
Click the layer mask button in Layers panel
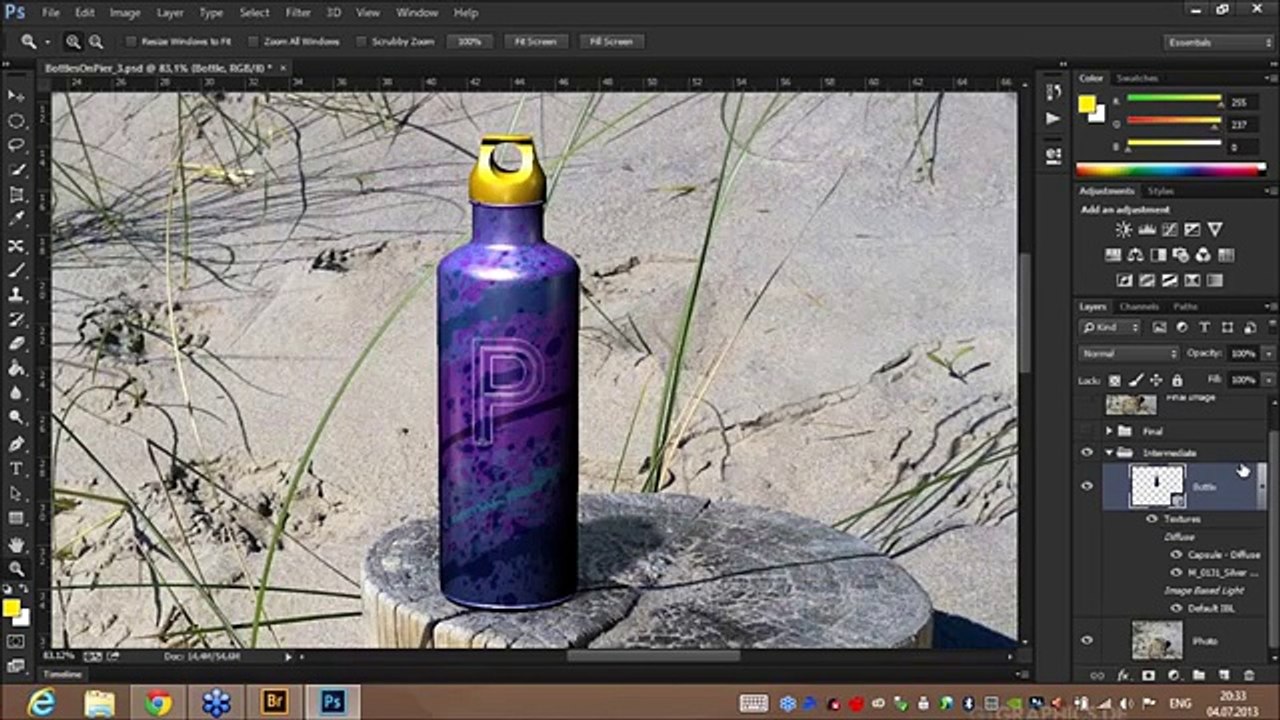(1148, 676)
